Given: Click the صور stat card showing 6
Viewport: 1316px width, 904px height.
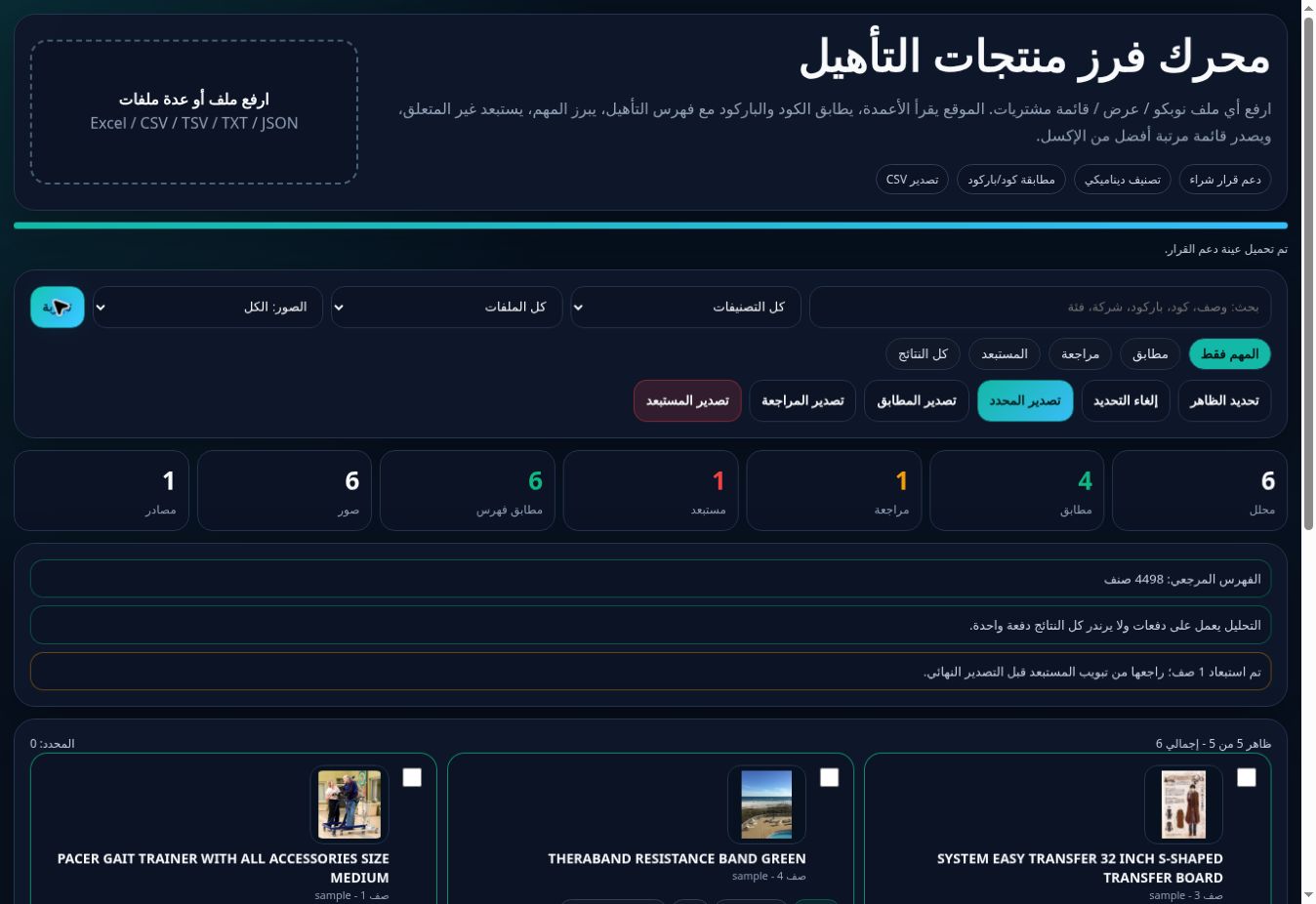Looking at the screenshot, I should pyautogui.click(x=284, y=490).
